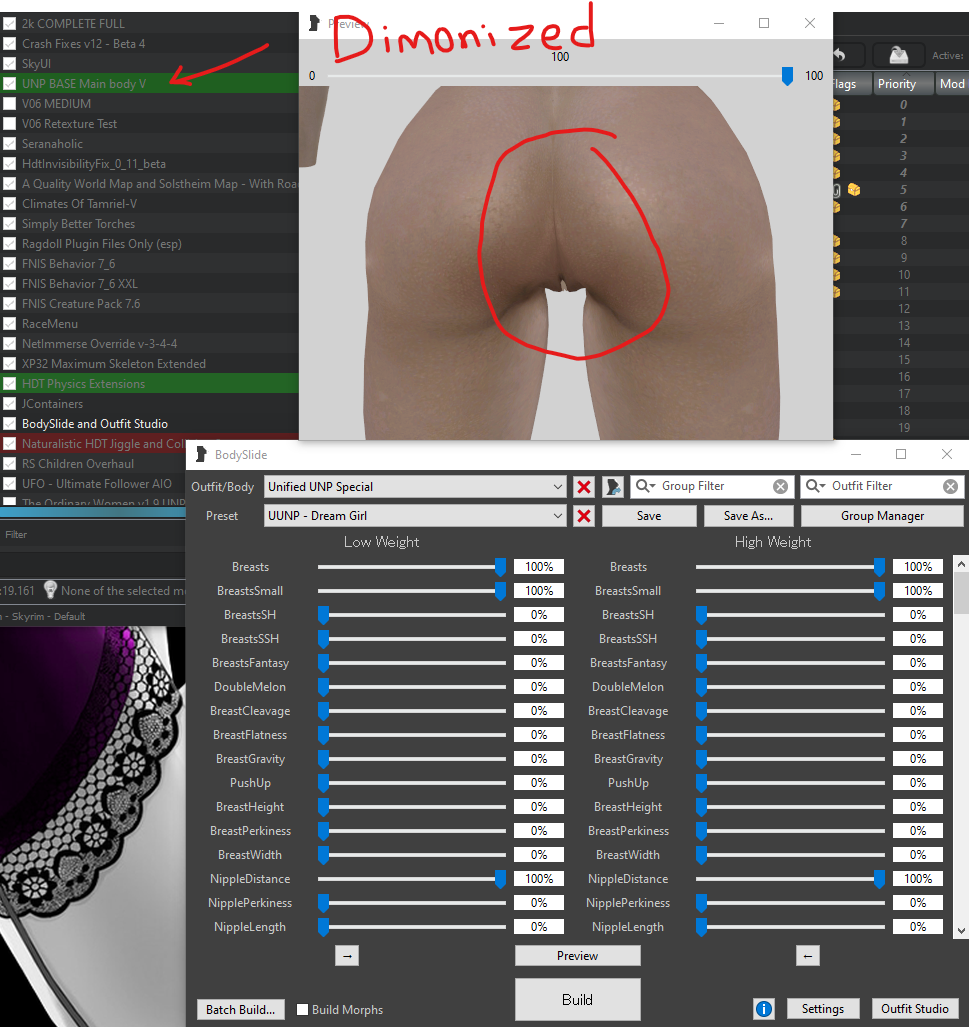Select the Climates Of Tamriel-V row
The height and width of the screenshot is (1027, 969).
point(149,204)
